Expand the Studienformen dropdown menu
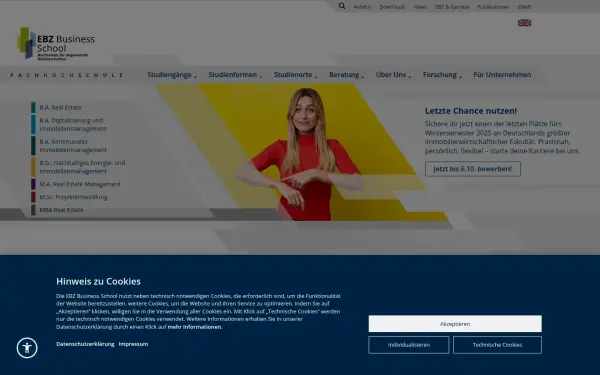600x375 pixels. coord(235,75)
